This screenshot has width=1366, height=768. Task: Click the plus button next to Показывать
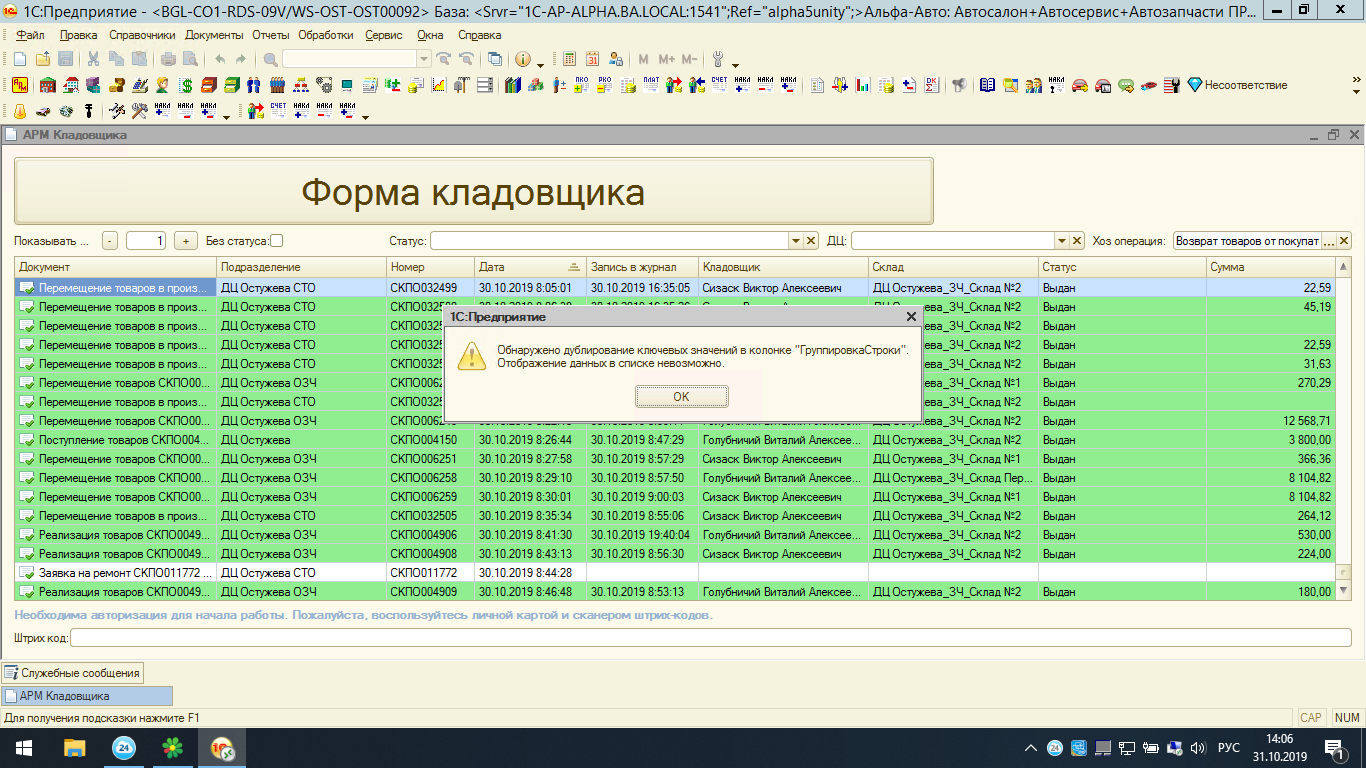click(x=185, y=241)
